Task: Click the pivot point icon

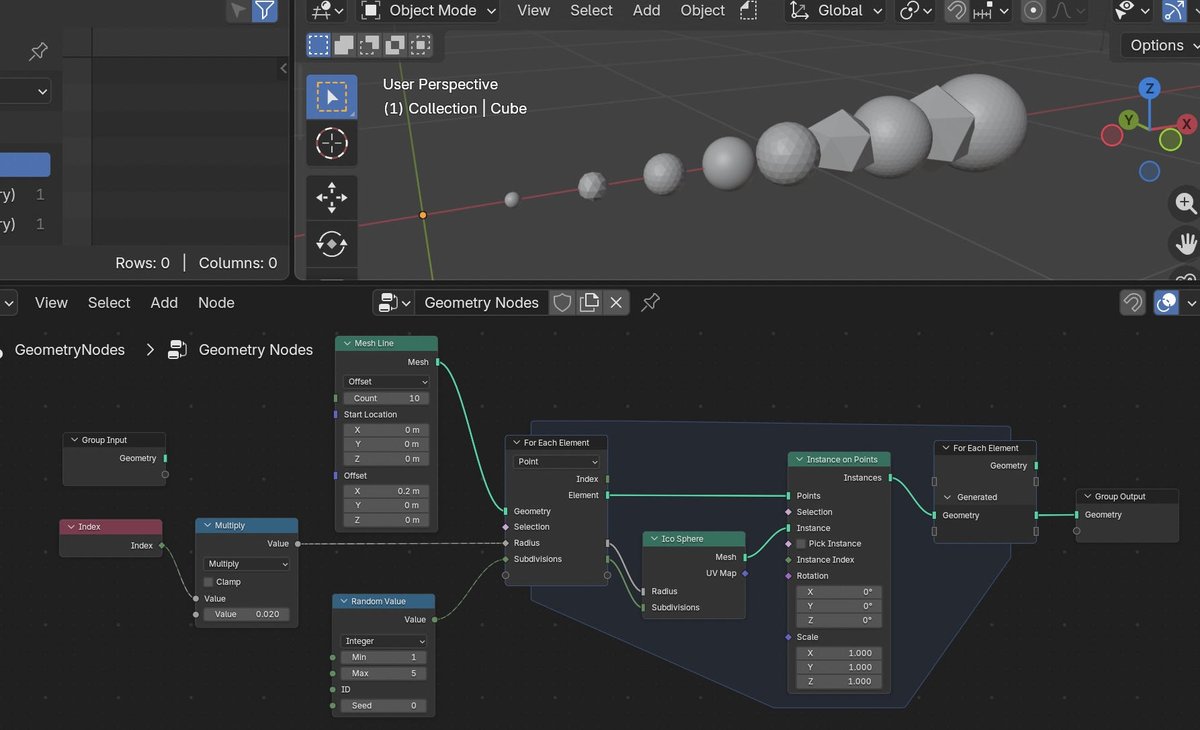Action: pyautogui.click(x=916, y=10)
